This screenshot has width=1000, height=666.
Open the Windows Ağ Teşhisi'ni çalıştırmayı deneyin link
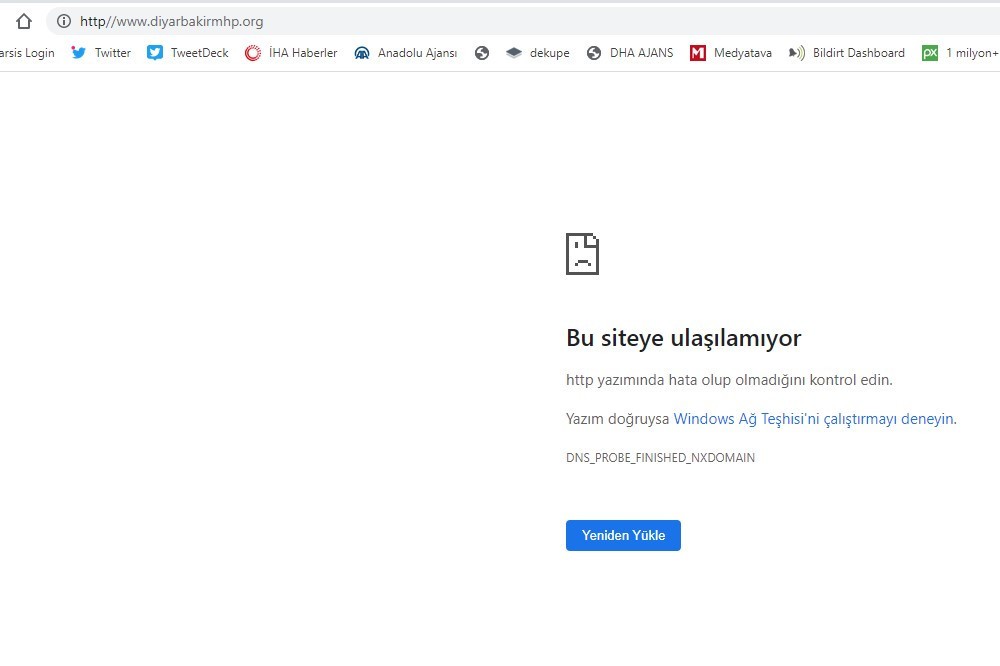coord(814,418)
